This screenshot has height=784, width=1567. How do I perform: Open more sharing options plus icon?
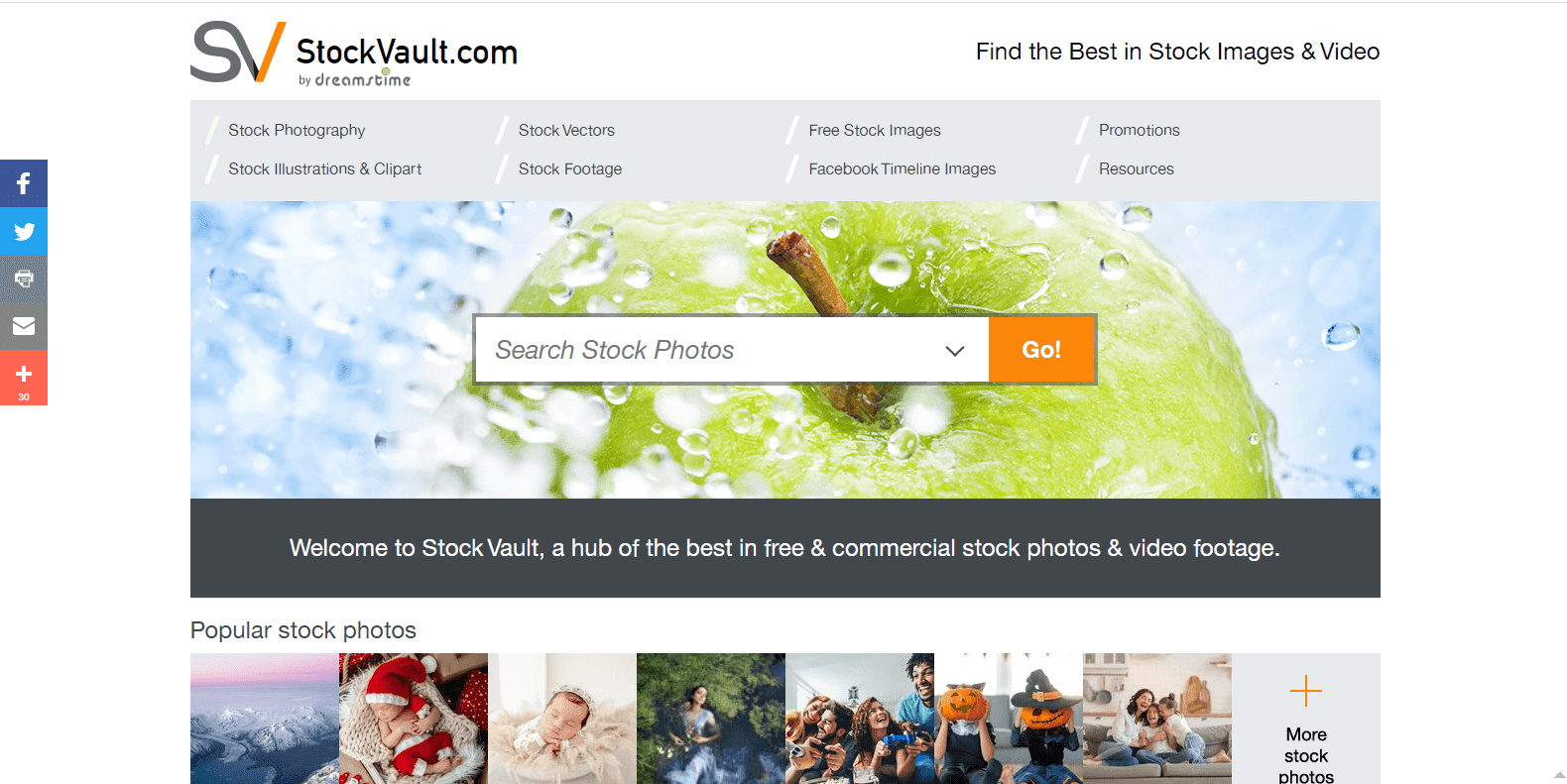pos(24,378)
